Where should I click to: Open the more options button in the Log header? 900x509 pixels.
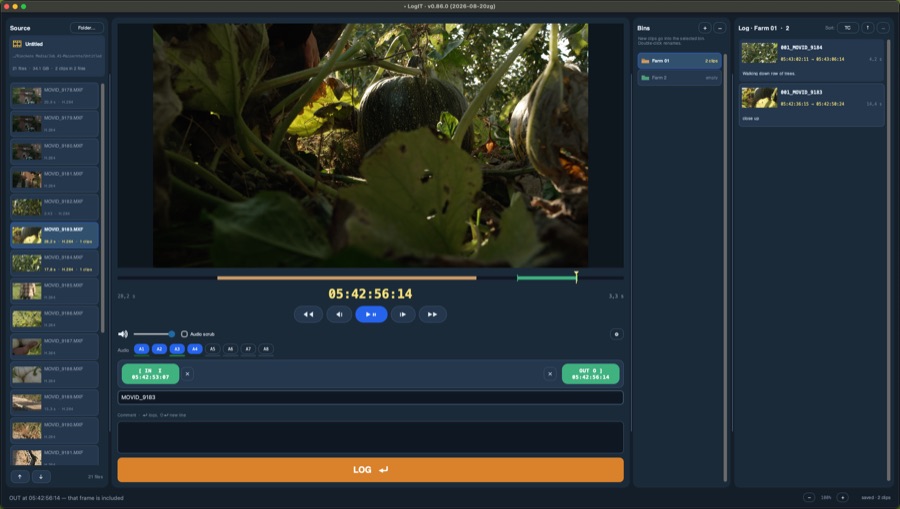(x=883, y=28)
